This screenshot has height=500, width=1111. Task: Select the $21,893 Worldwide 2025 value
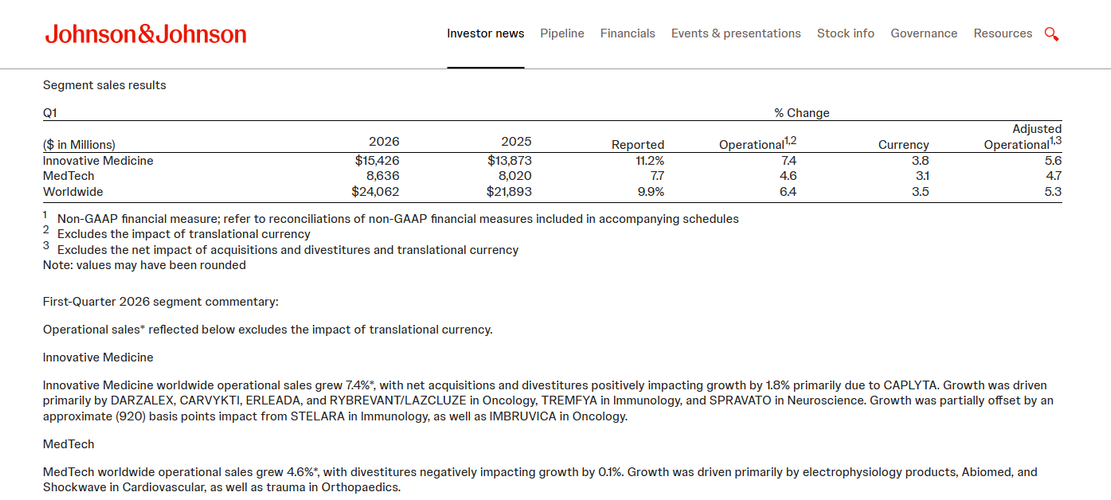tap(509, 191)
